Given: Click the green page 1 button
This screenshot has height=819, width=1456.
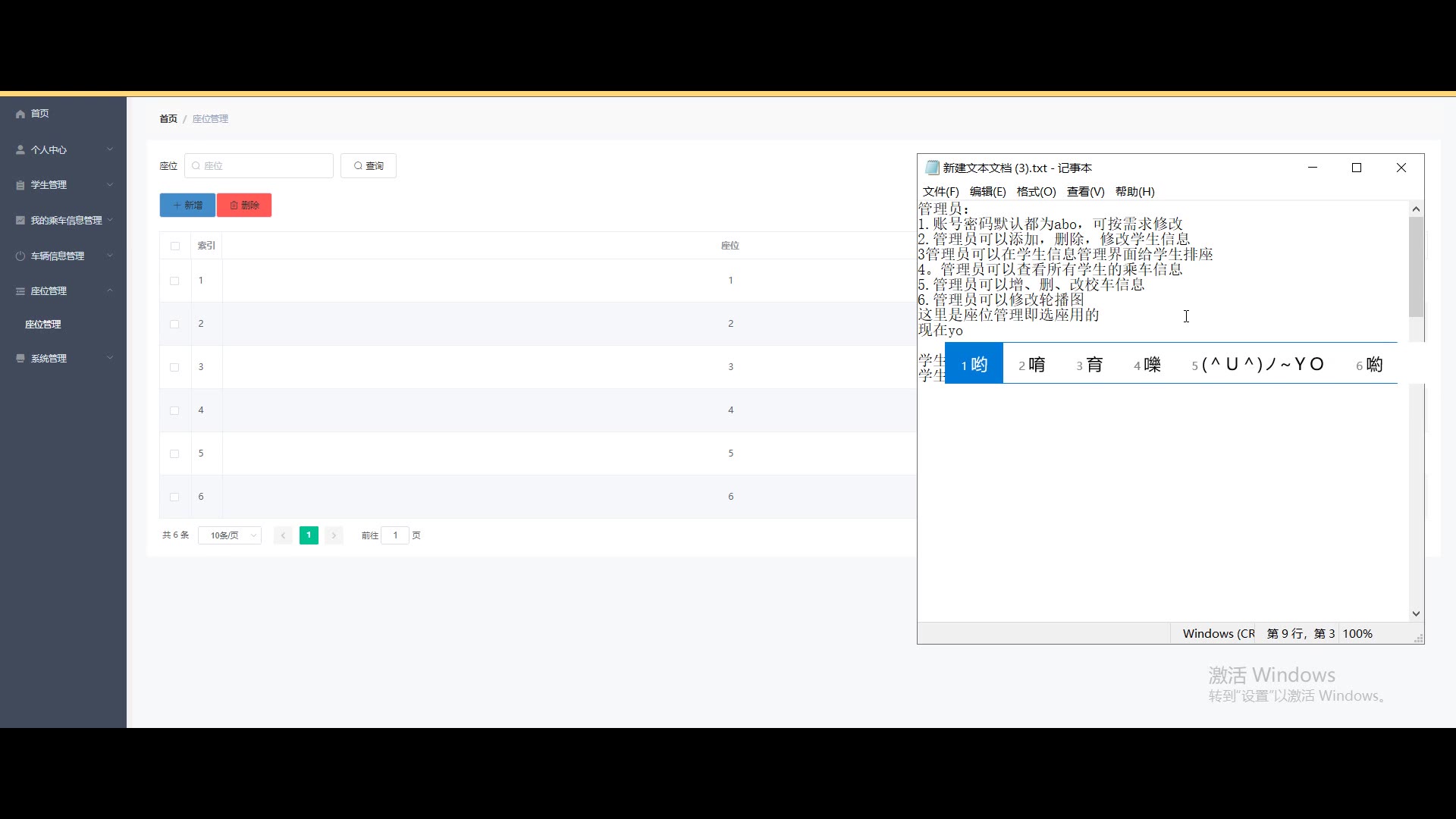Looking at the screenshot, I should click(309, 535).
